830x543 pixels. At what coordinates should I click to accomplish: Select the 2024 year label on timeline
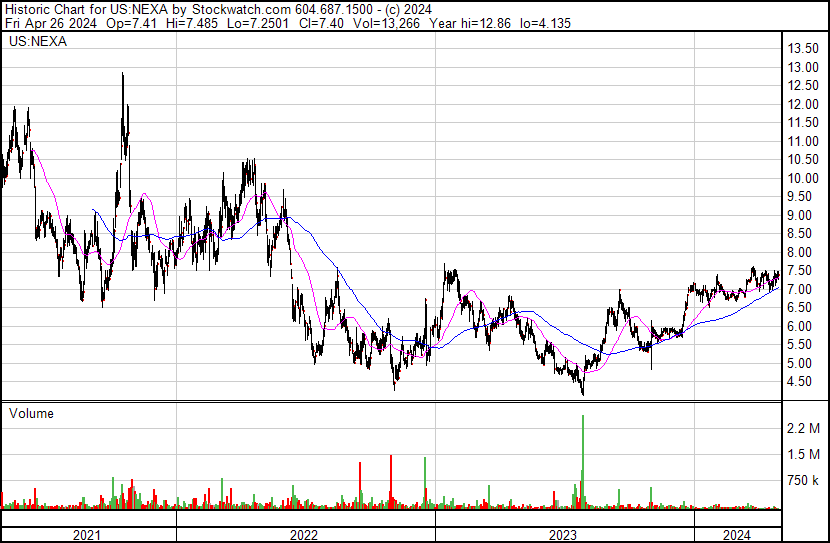pyautogui.click(x=736, y=534)
